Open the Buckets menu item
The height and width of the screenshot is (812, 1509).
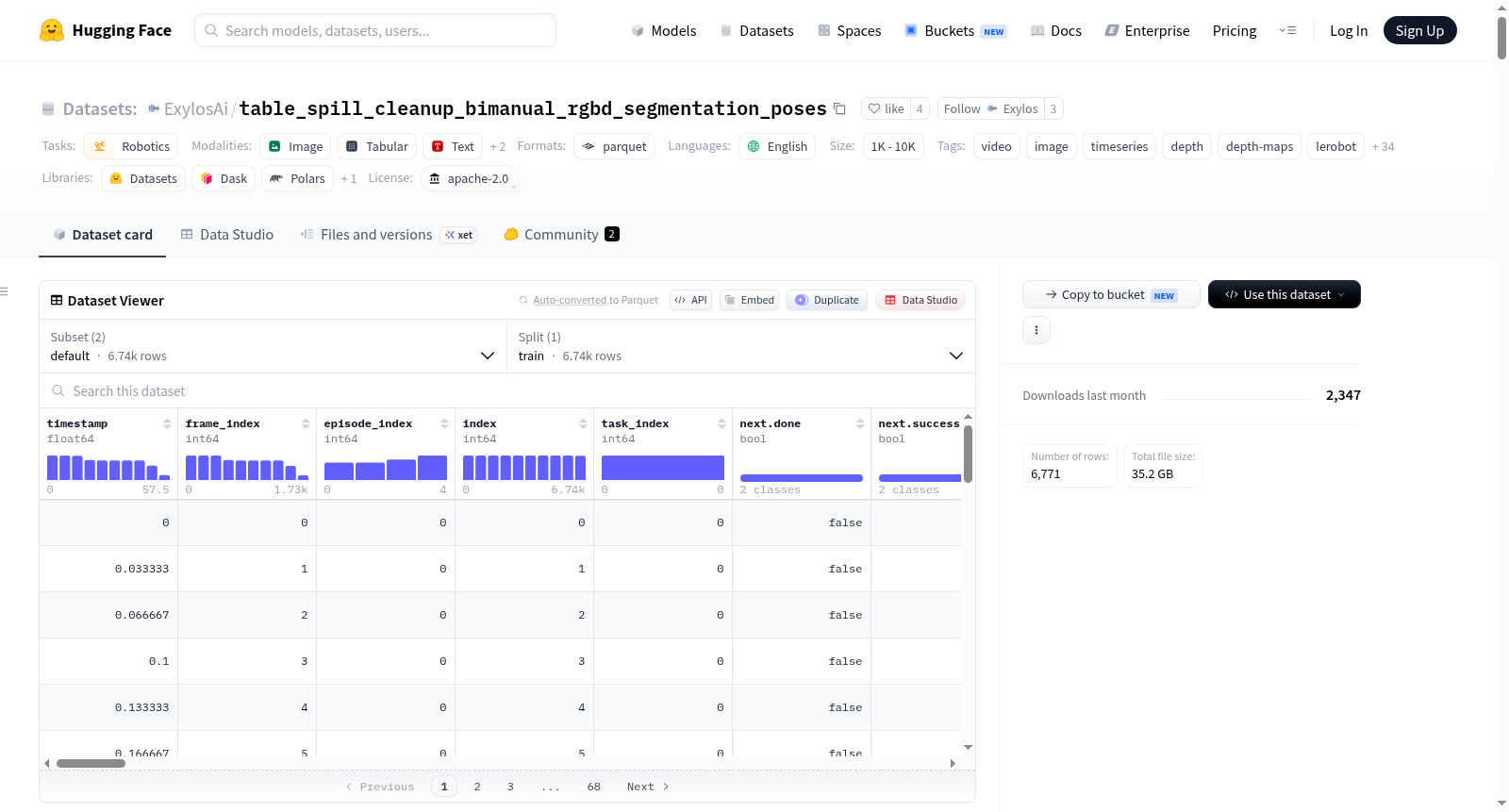tap(955, 30)
